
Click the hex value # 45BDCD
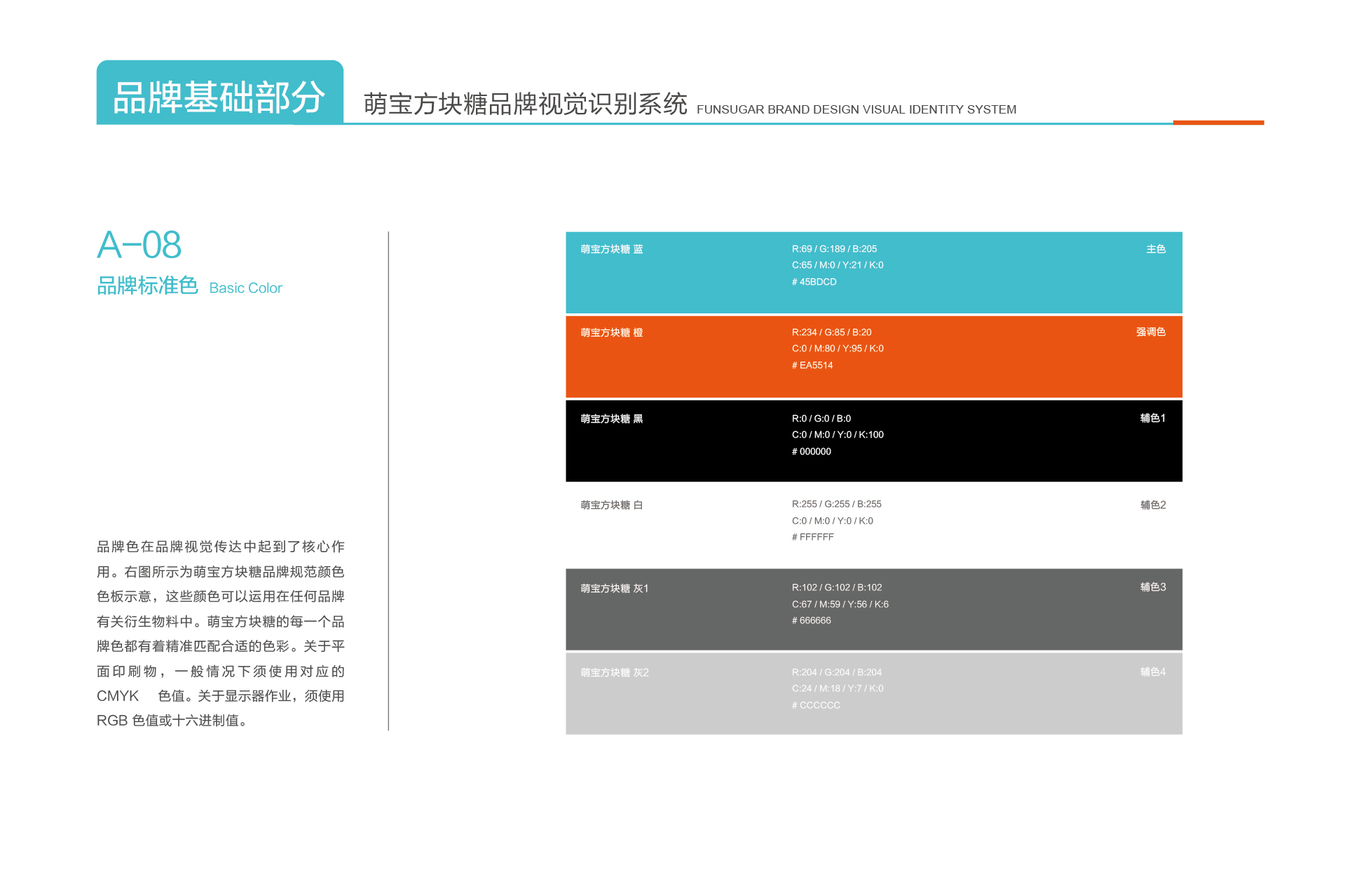point(814,282)
